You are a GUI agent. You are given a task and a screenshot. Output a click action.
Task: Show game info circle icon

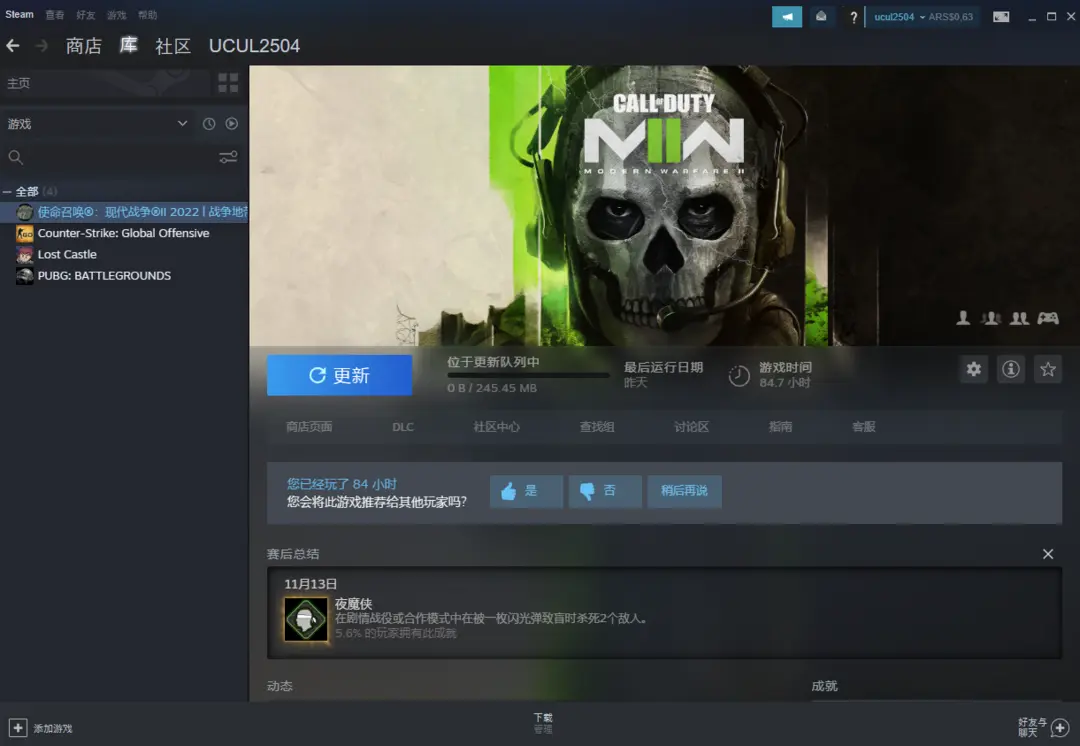(x=1010, y=369)
